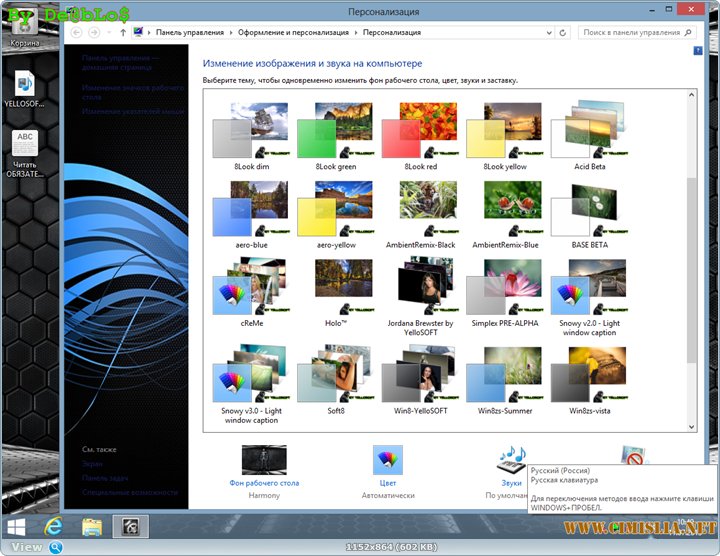Open Фон рабочего стола background settings

[x=264, y=460]
